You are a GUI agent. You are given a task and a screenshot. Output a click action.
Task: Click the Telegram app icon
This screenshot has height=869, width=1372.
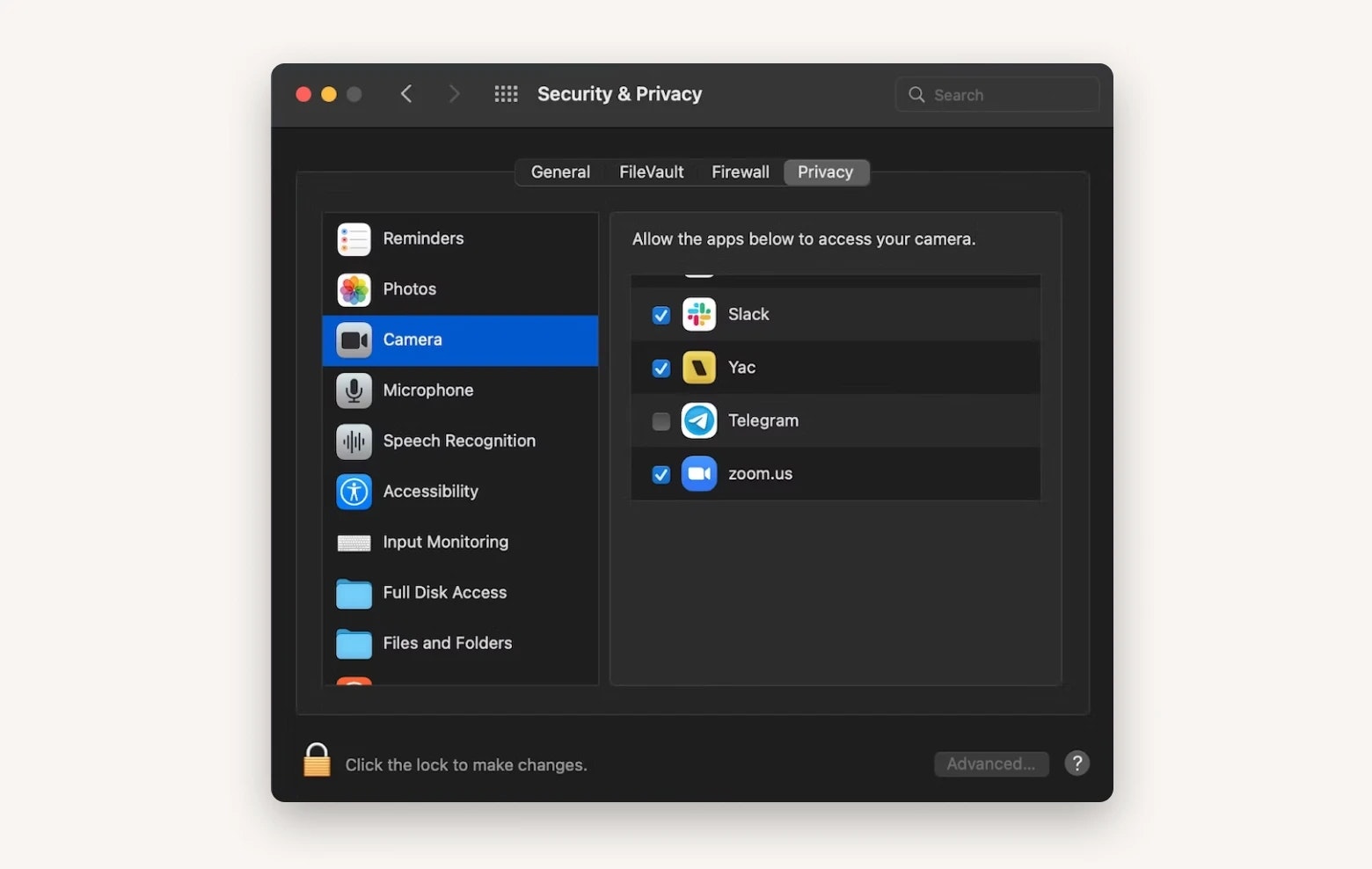(x=699, y=420)
